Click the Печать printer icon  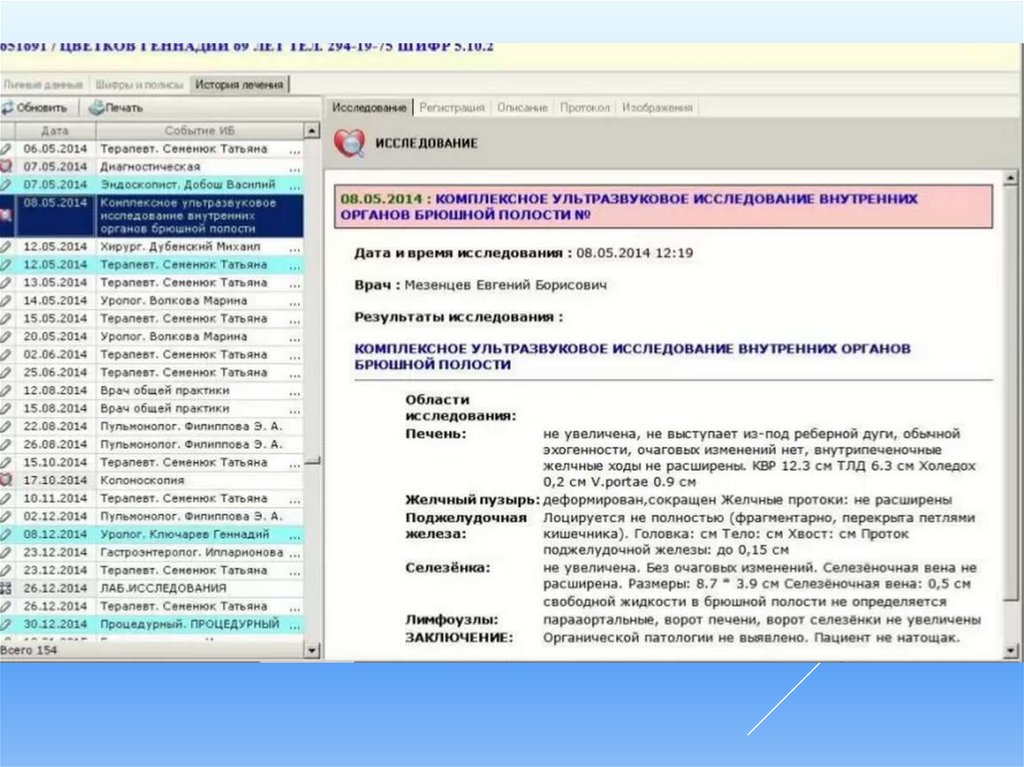(x=97, y=107)
